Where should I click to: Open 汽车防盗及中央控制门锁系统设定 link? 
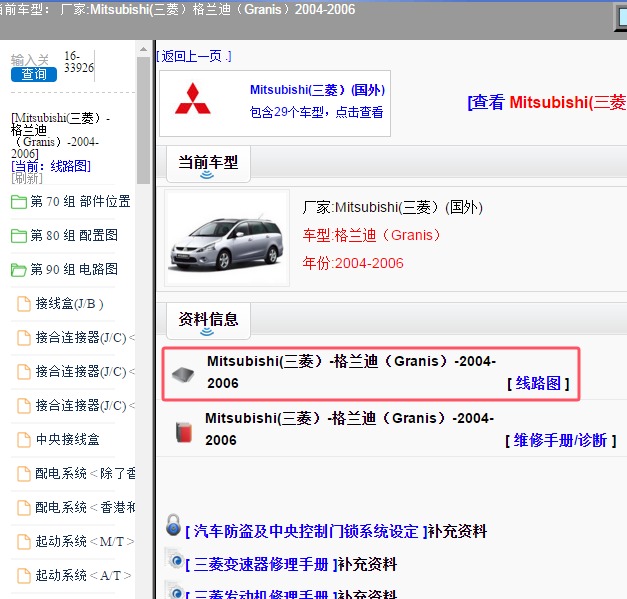tap(306, 532)
